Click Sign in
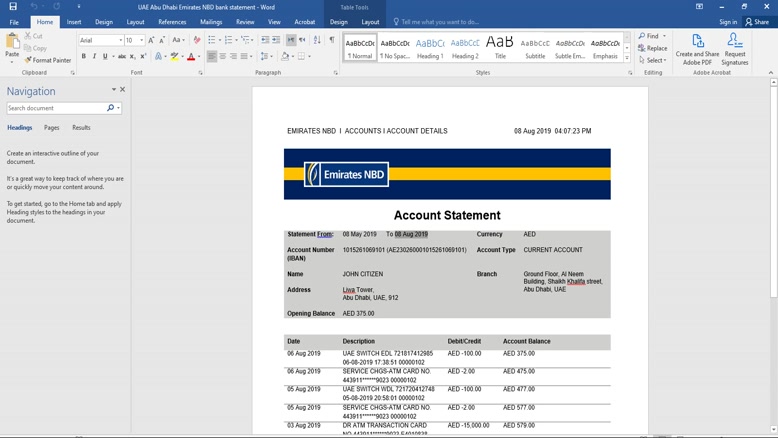 (728, 22)
